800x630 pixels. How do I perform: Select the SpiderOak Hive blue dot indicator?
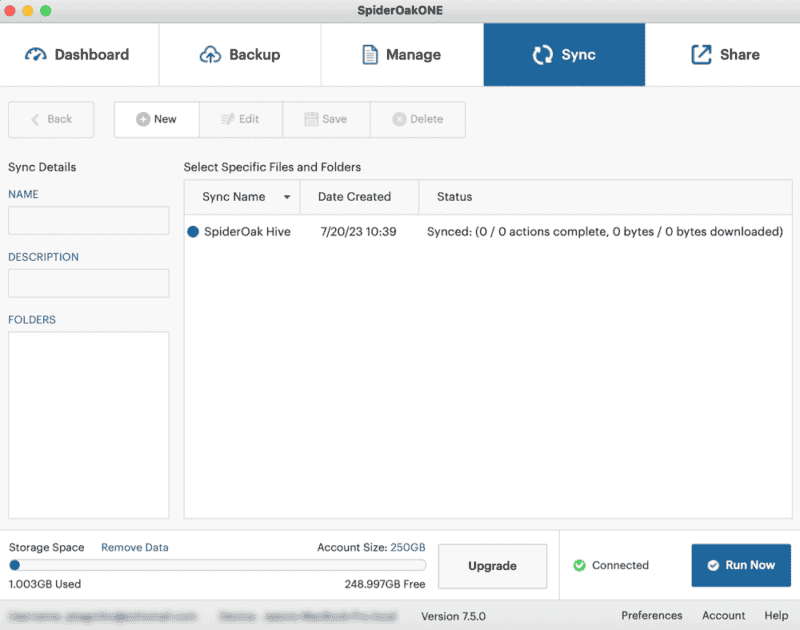[191, 231]
